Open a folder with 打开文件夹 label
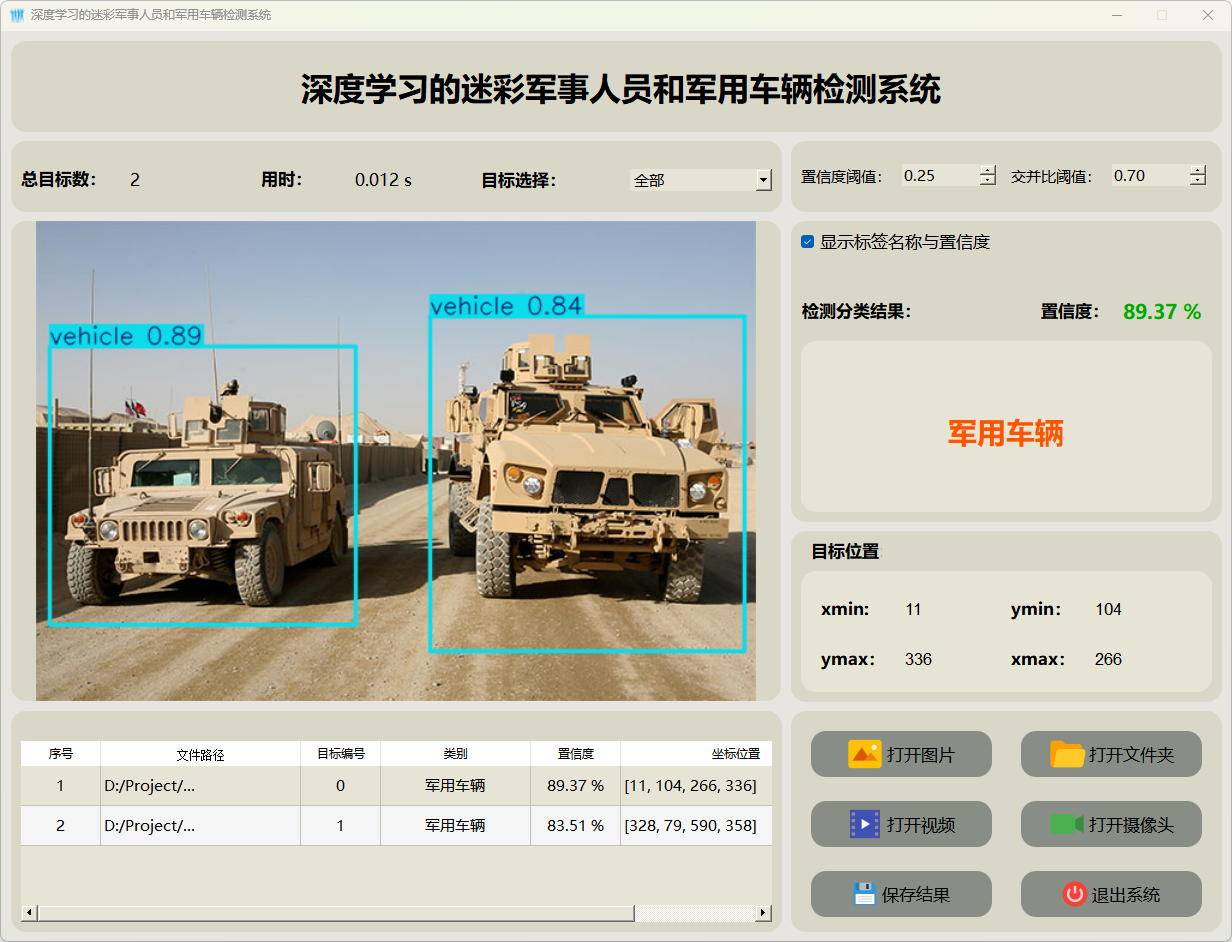 click(1131, 755)
